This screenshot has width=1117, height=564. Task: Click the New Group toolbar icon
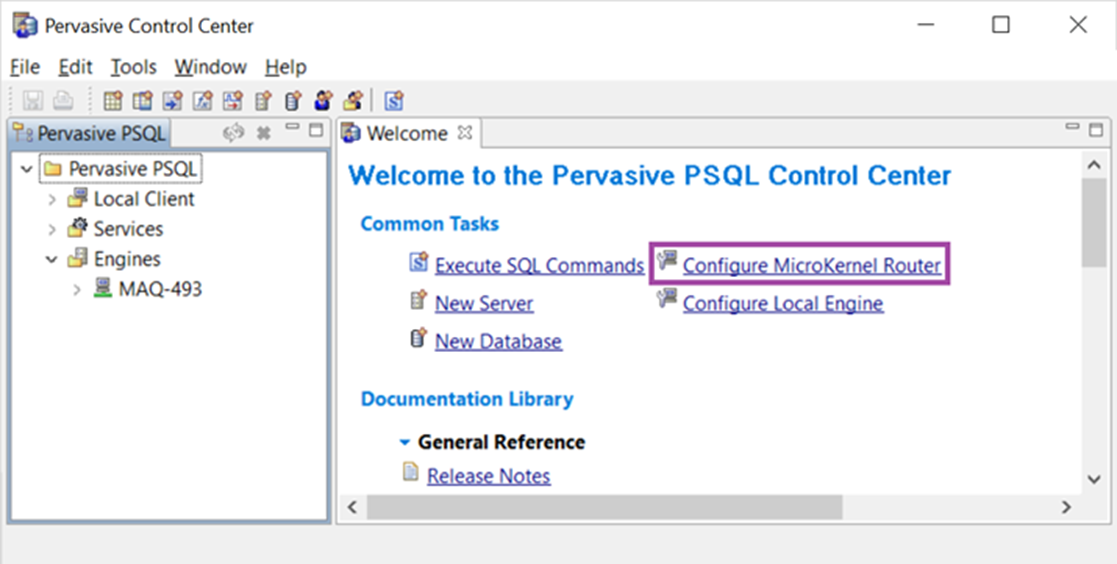[x=353, y=100]
